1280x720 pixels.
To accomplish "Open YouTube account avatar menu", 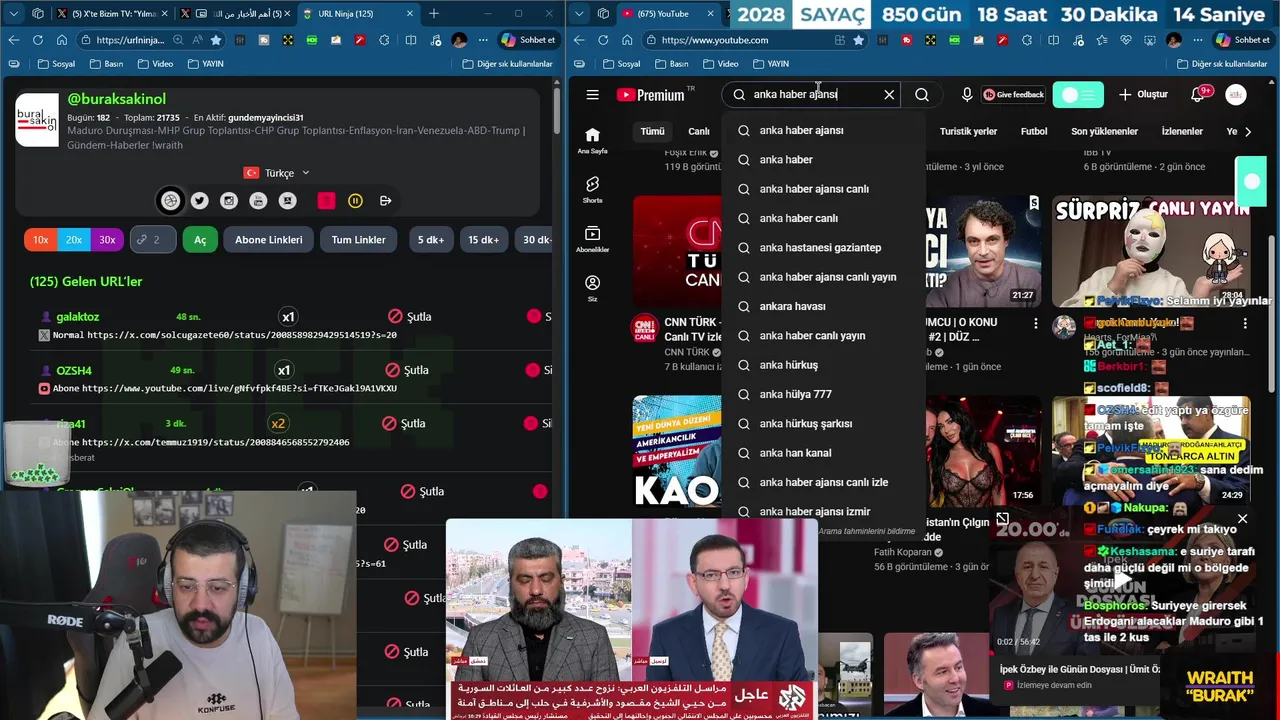I will [1236, 95].
